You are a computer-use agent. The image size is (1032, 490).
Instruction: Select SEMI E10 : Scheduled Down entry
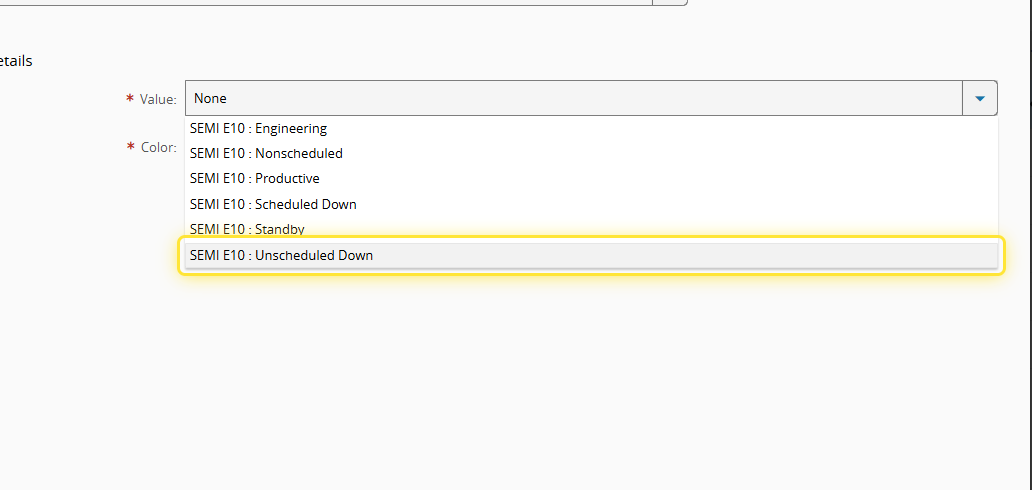pos(273,204)
